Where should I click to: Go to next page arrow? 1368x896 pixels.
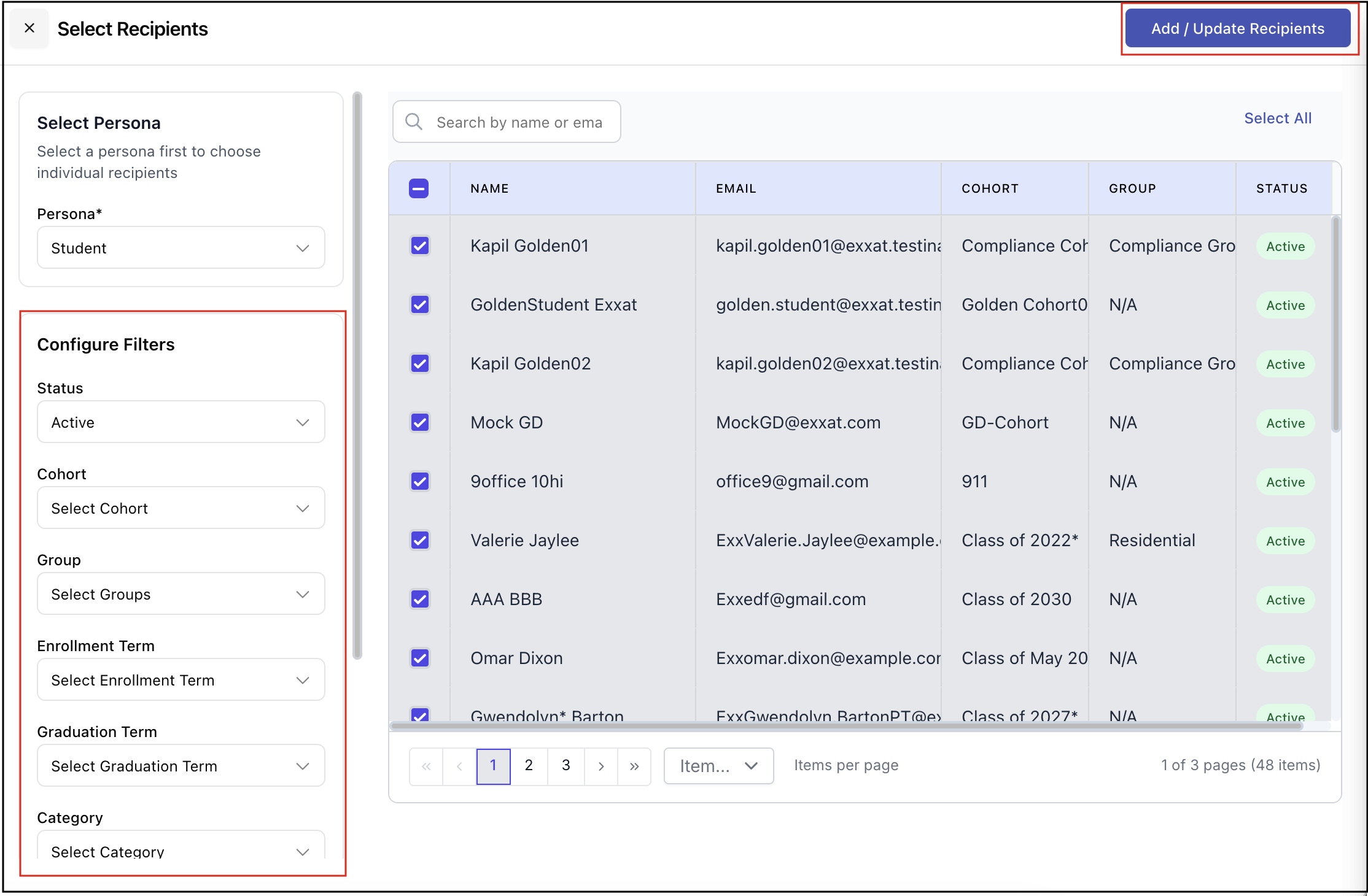pos(601,766)
